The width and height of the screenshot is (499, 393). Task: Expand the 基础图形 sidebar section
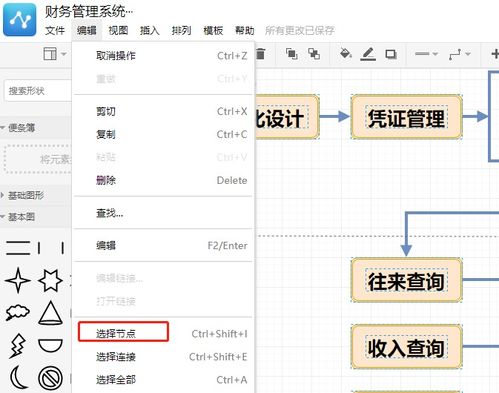tap(26, 195)
